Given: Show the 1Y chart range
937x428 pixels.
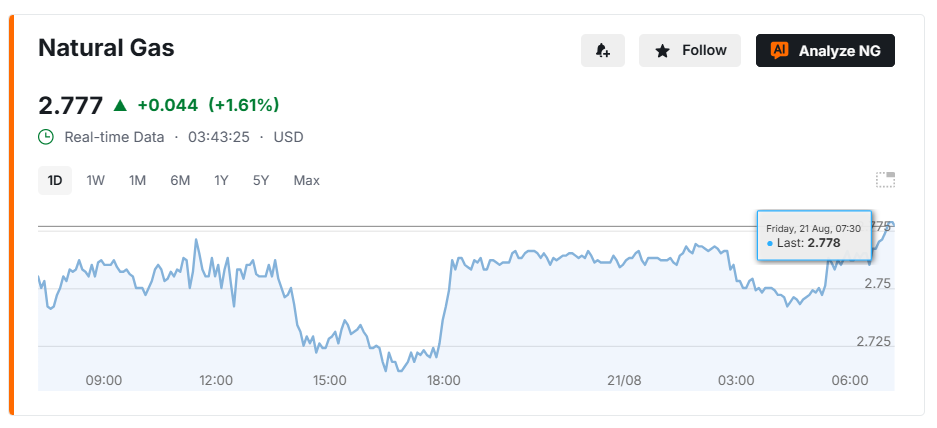Looking at the screenshot, I should click(x=221, y=180).
